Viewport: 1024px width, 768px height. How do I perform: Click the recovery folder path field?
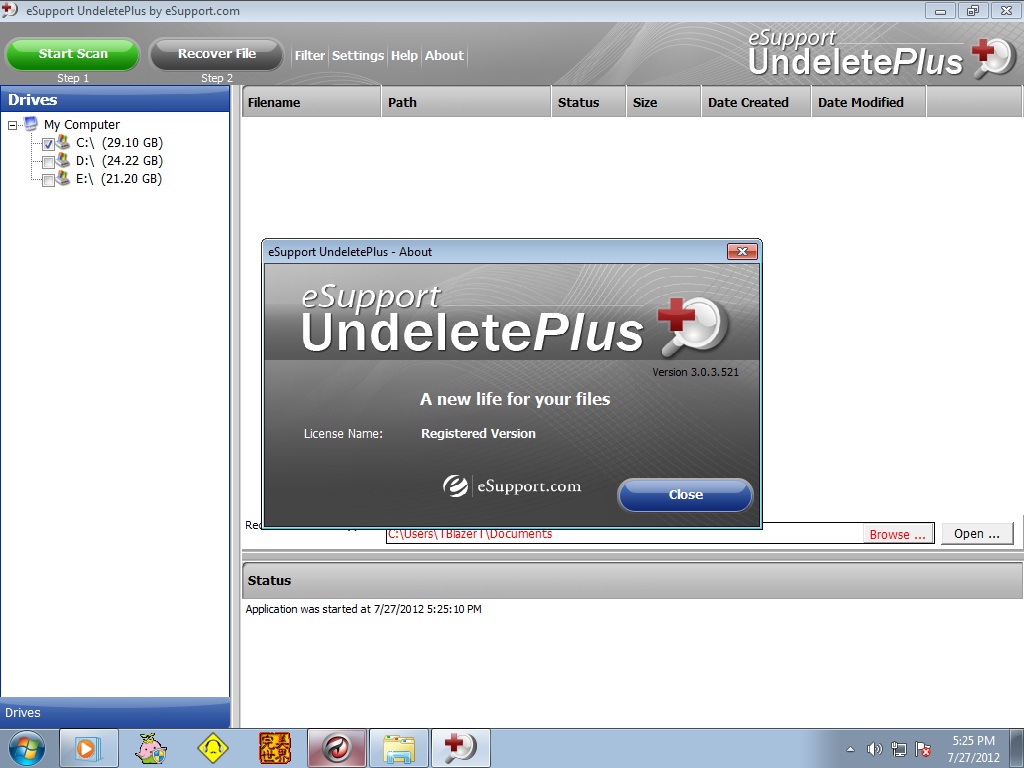pyautogui.click(x=624, y=534)
